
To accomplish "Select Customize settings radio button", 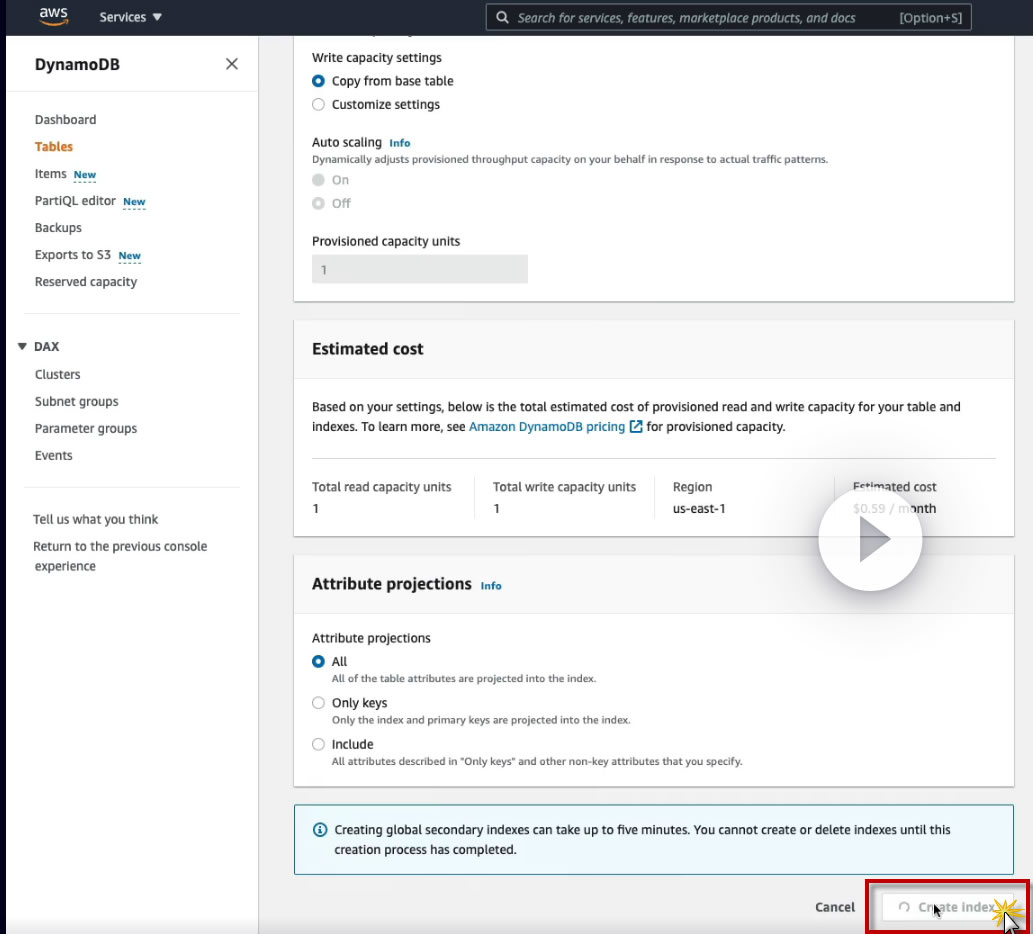I will click(318, 104).
